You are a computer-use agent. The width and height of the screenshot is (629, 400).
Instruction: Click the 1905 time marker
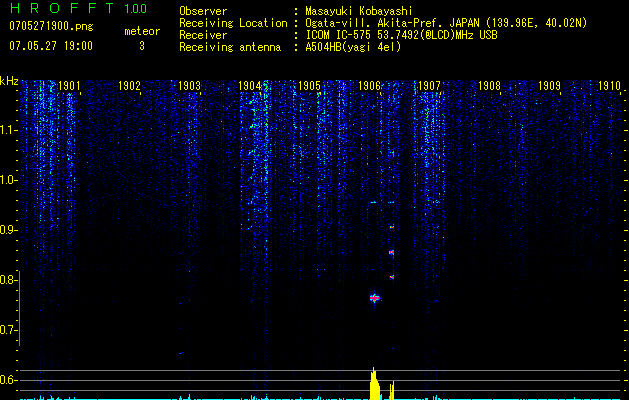tap(309, 86)
